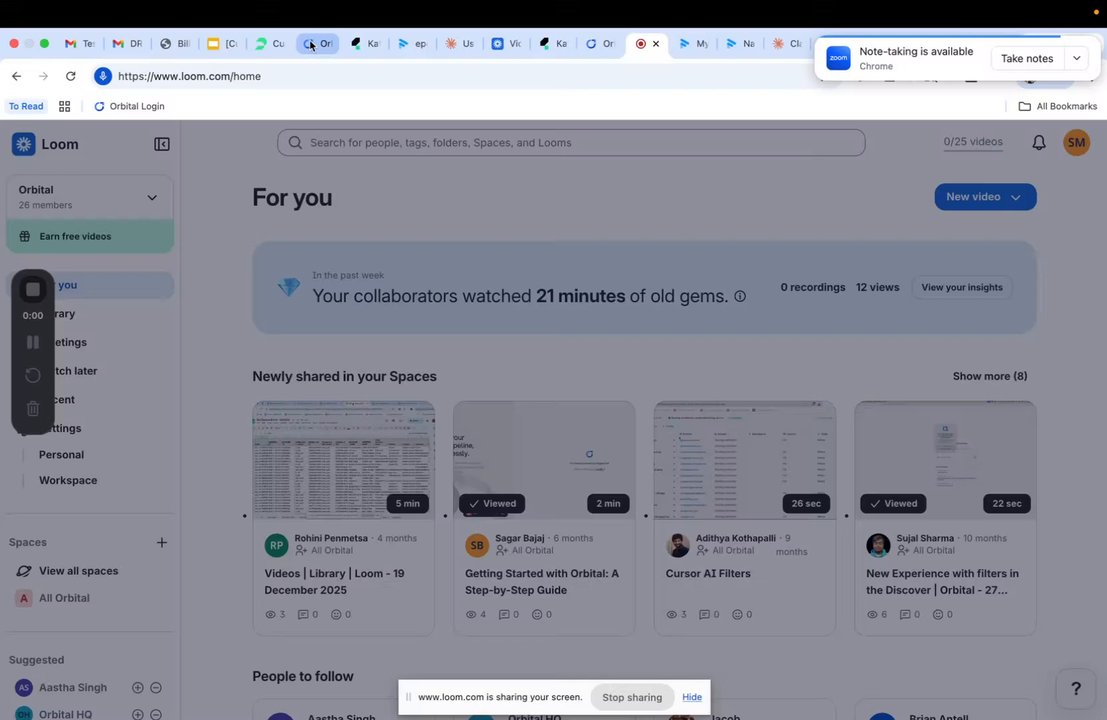Open the Orbital Login bookmark
The image size is (1107, 720).
pos(129,106)
